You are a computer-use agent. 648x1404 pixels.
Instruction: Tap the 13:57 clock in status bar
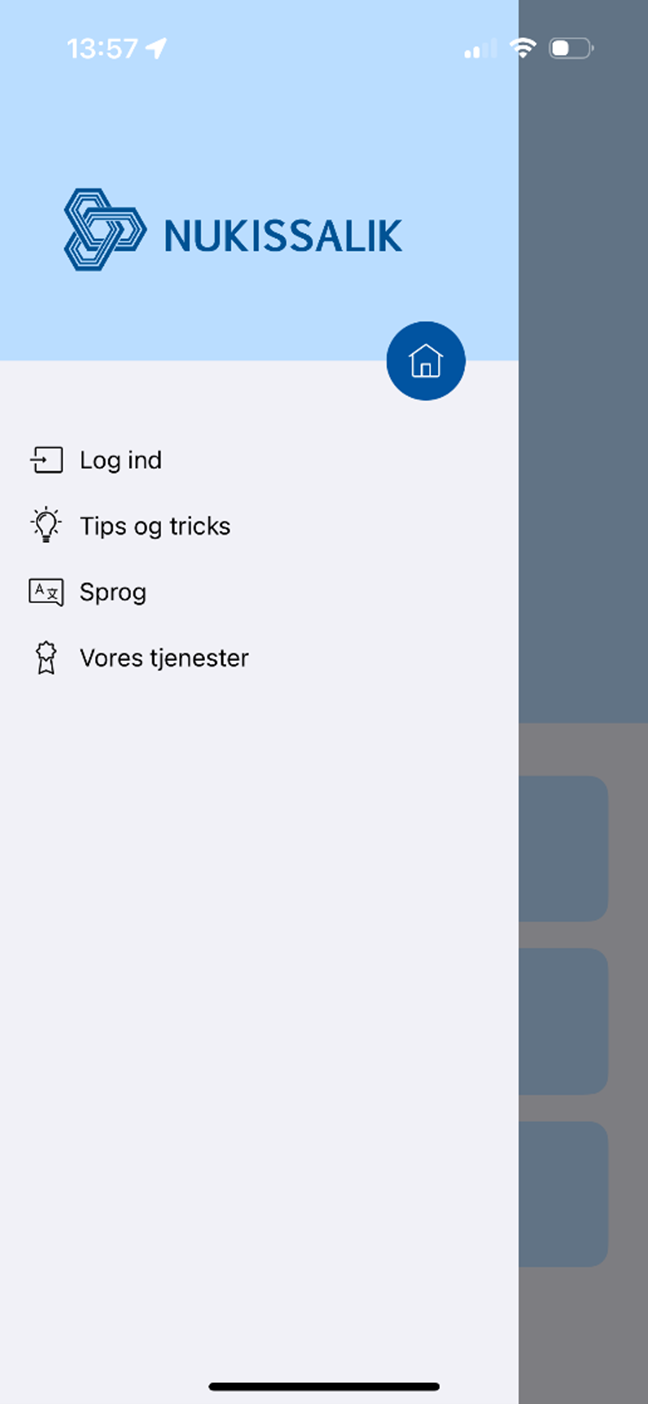click(102, 48)
